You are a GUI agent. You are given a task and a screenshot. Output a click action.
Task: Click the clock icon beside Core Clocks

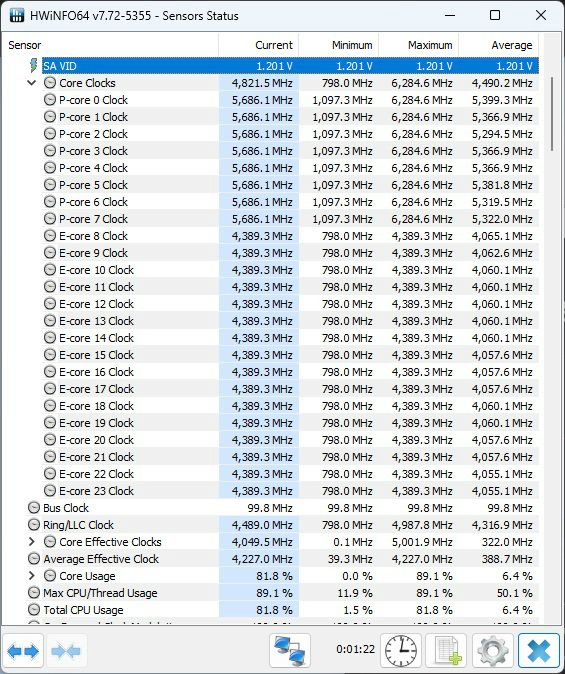(50, 83)
